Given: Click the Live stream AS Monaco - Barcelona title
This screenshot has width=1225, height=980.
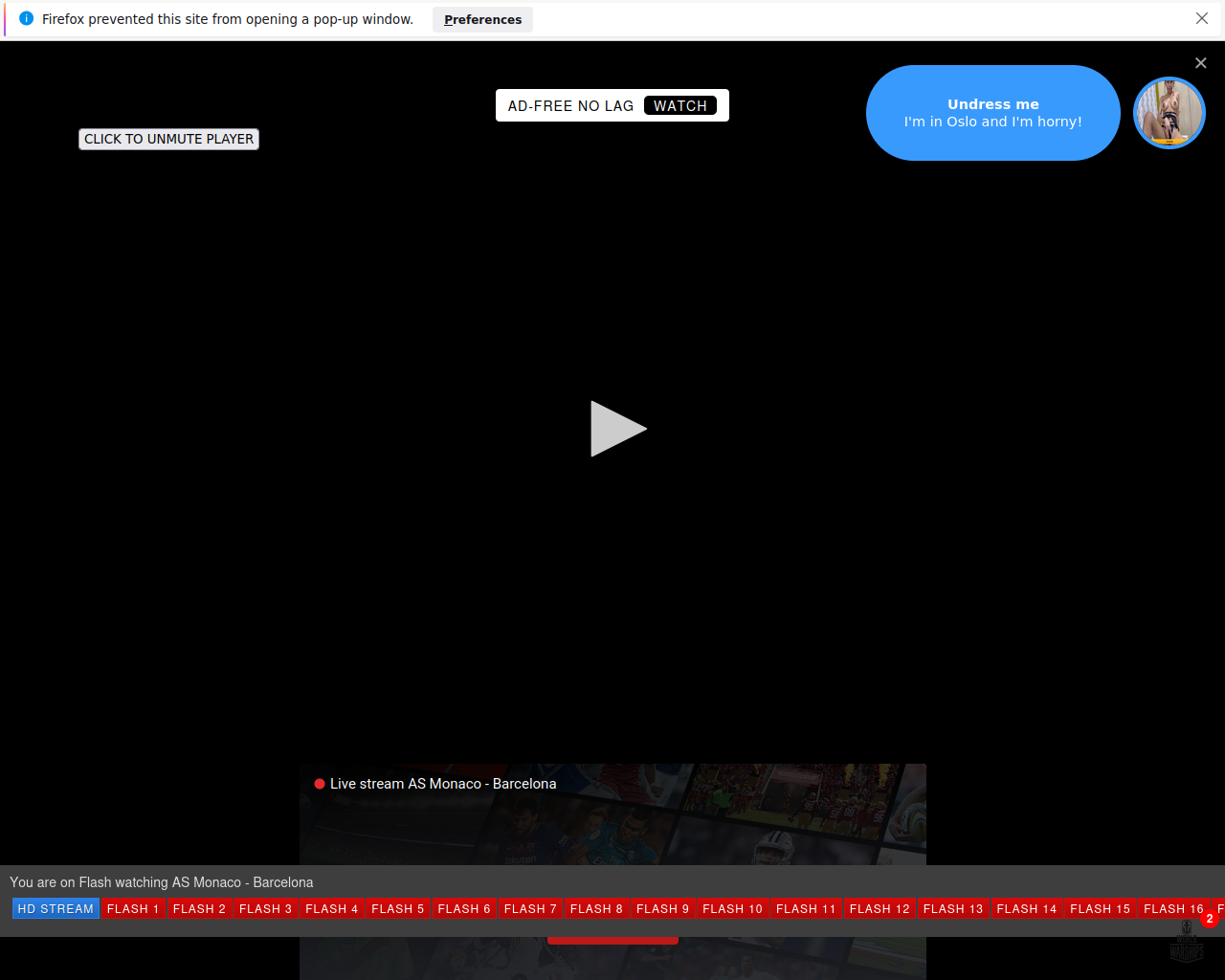Looking at the screenshot, I should [x=443, y=784].
